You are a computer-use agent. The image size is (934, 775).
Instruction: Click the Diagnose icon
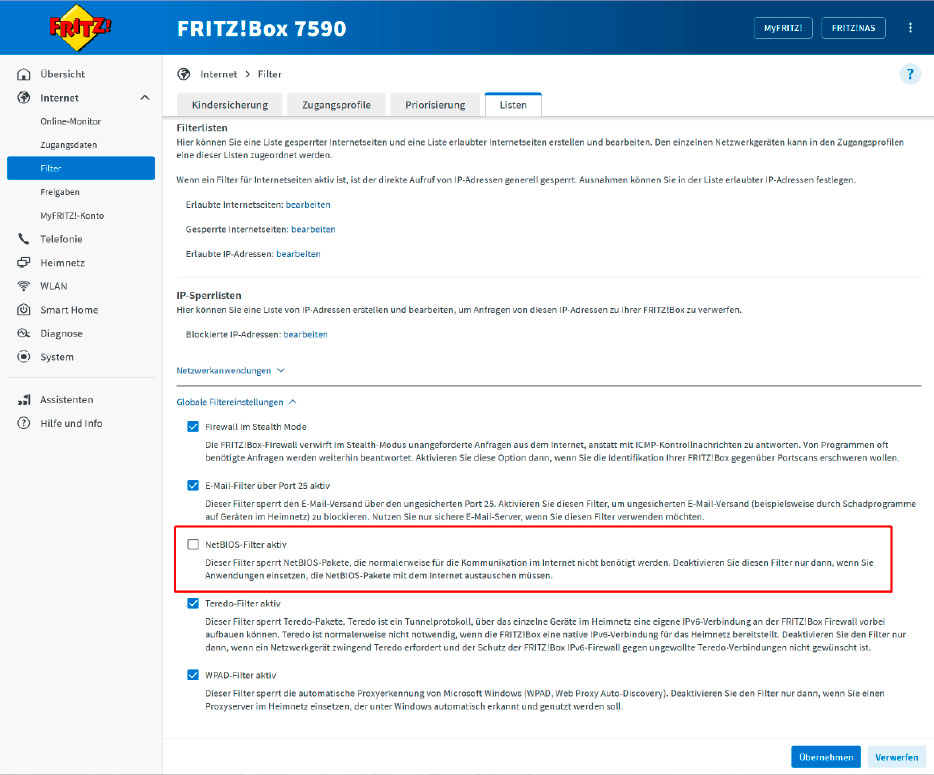pyautogui.click(x=23, y=334)
